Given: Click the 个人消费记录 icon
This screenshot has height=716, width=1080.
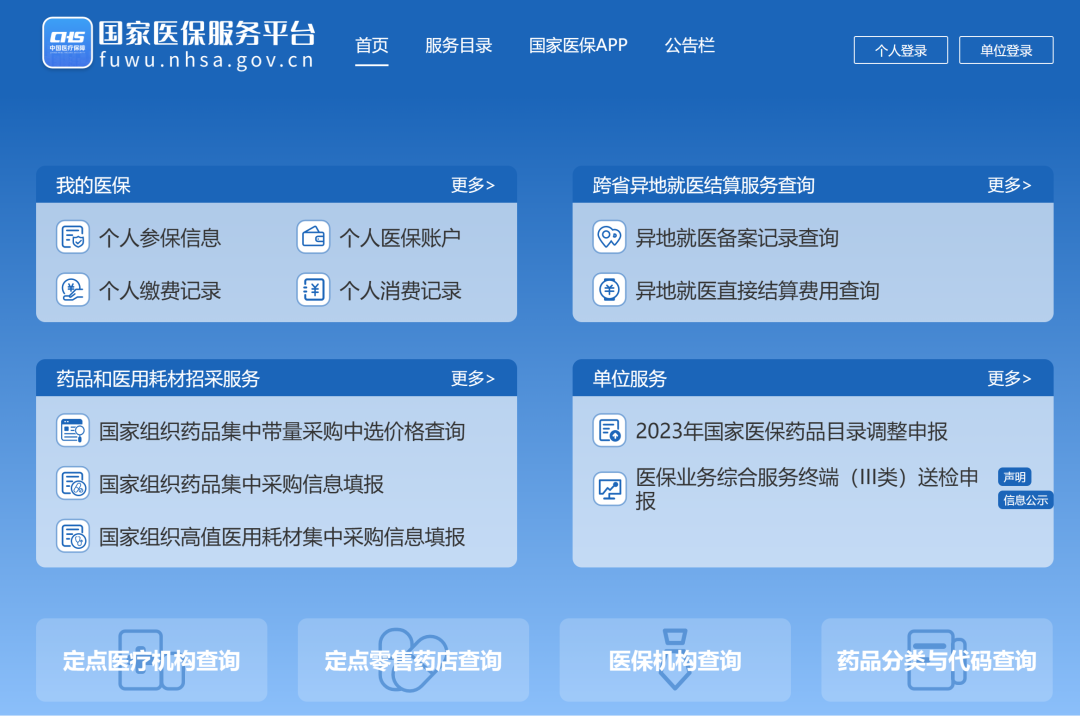Looking at the screenshot, I should (313, 290).
